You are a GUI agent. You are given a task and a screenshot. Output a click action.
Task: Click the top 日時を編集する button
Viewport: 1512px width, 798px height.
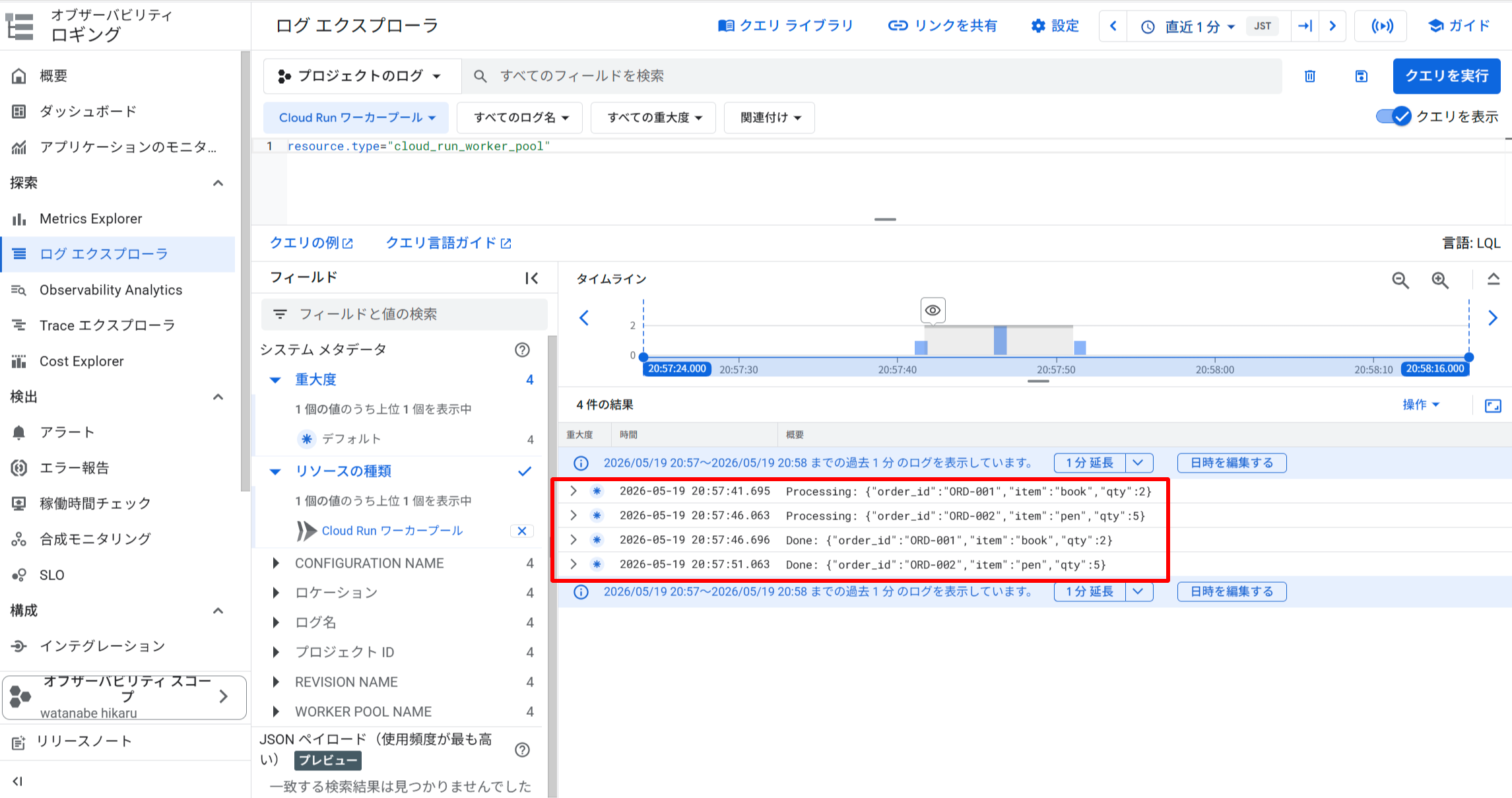coord(1232,463)
